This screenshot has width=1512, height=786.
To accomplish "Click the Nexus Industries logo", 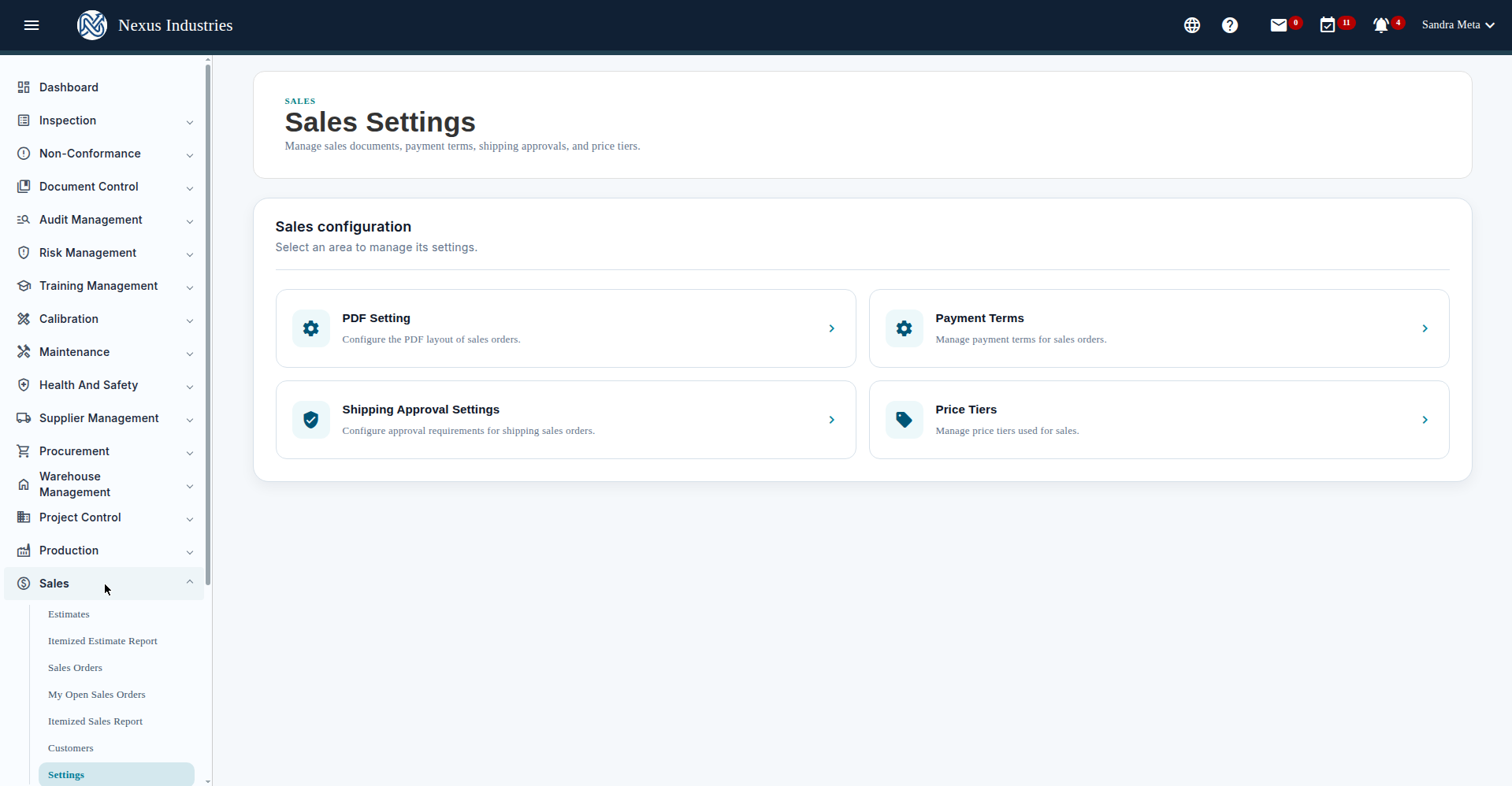I will coord(92,25).
